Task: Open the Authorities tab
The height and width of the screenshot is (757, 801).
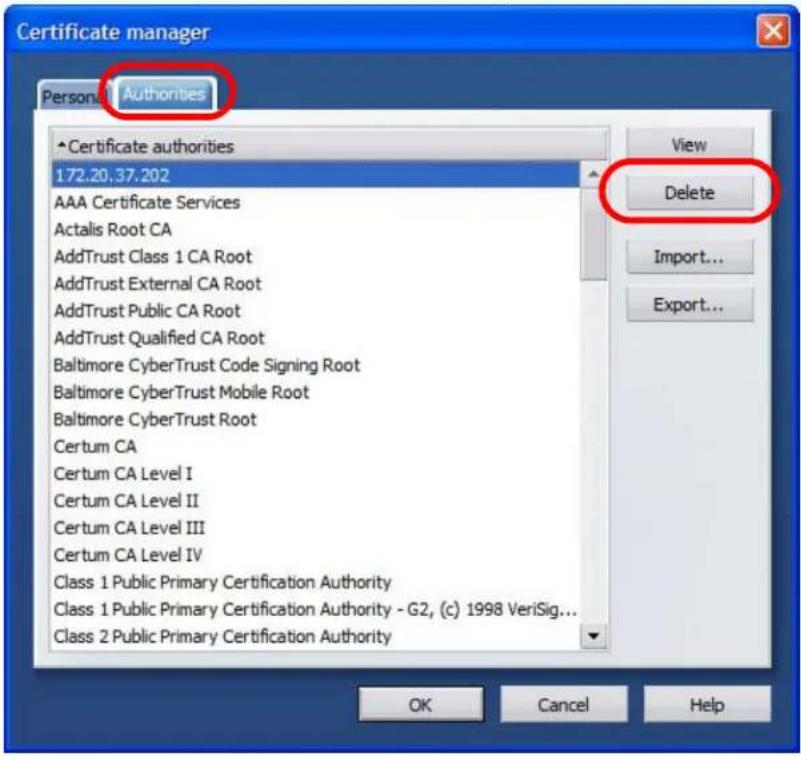Action: click(x=164, y=93)
